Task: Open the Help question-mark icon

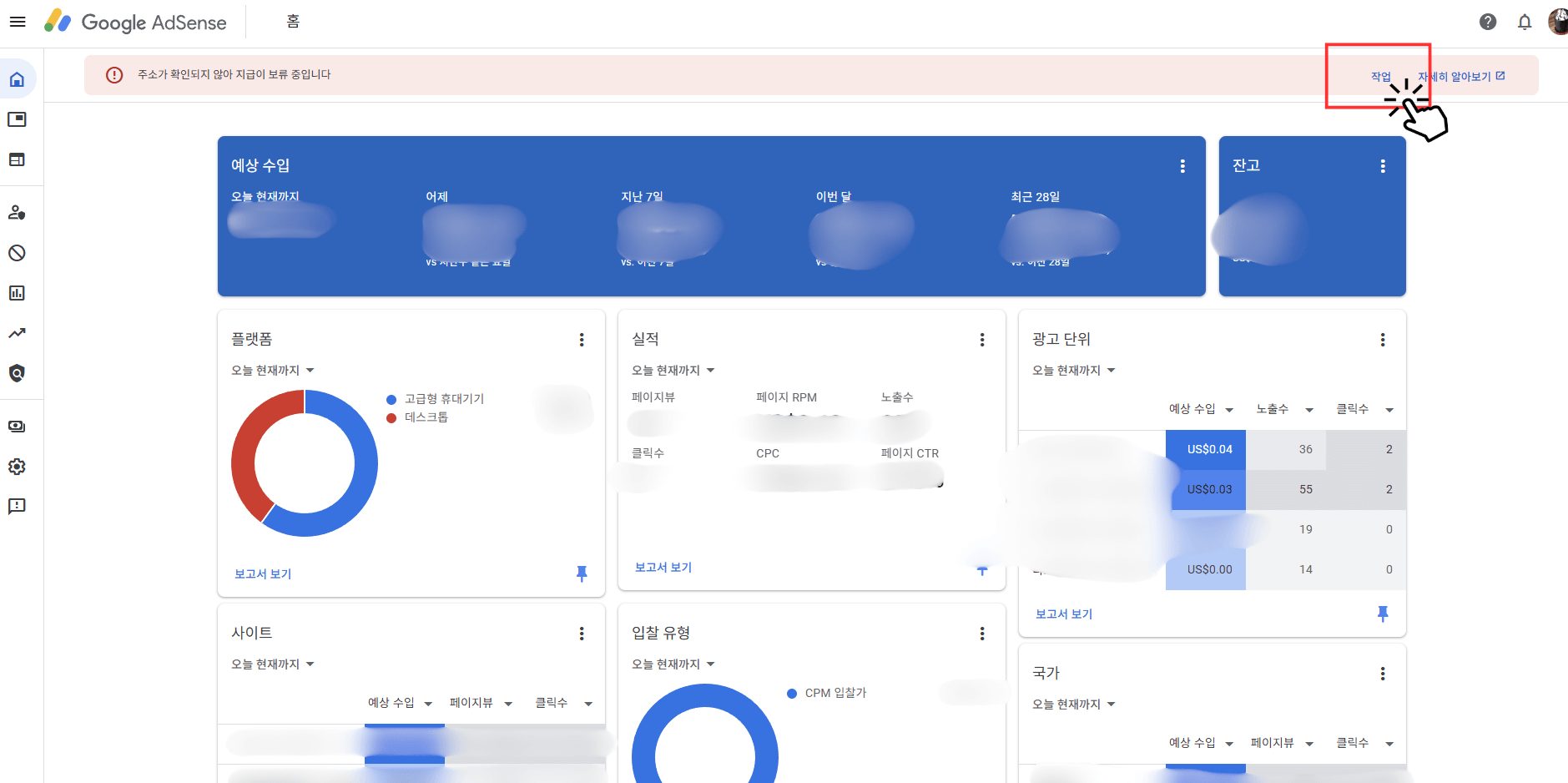Action: point(1488,22)
